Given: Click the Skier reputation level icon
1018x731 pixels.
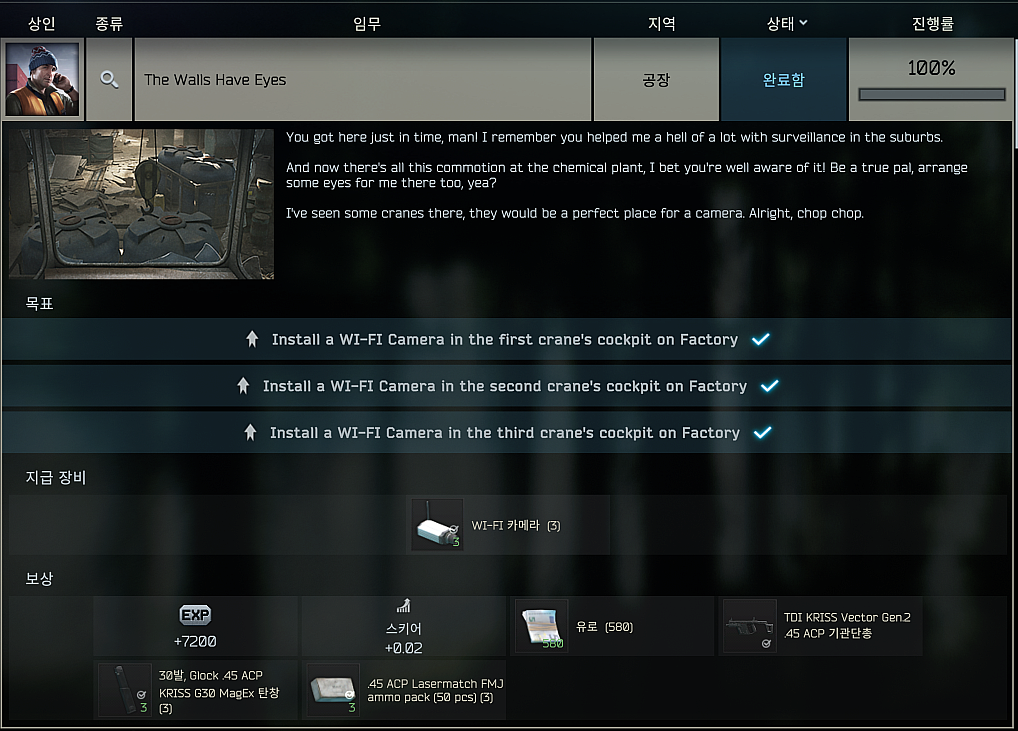Looking at the screenshot, I should [404, 606].
